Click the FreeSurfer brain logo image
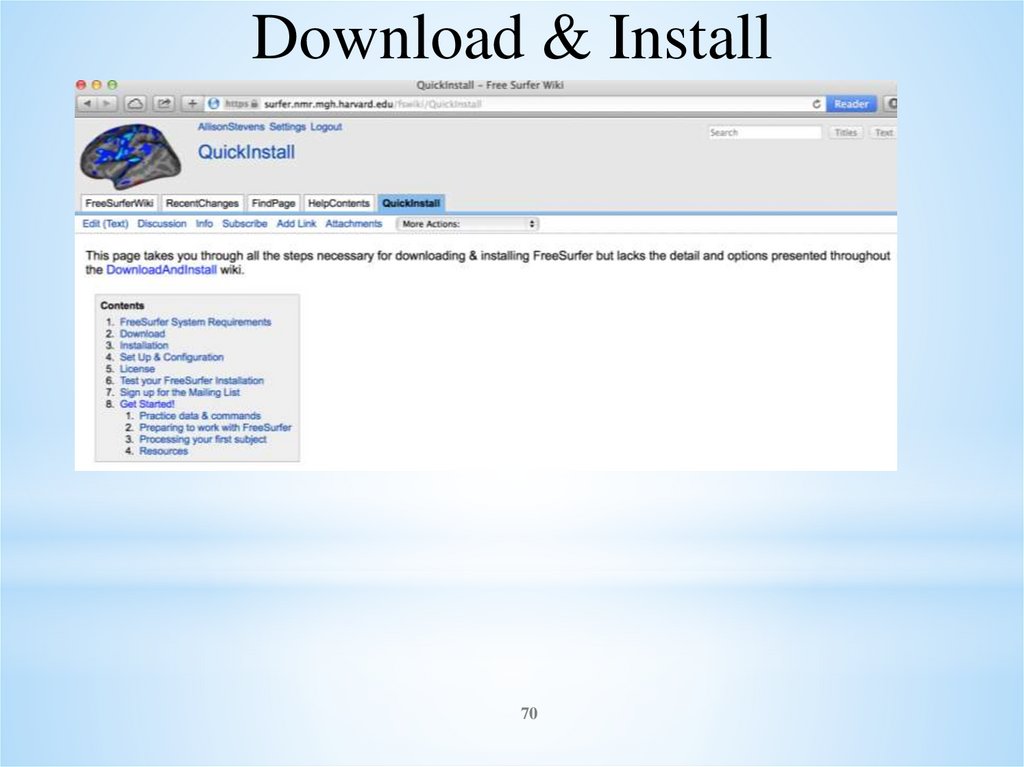Screen dimensions: 1024x767 (130, 155)
